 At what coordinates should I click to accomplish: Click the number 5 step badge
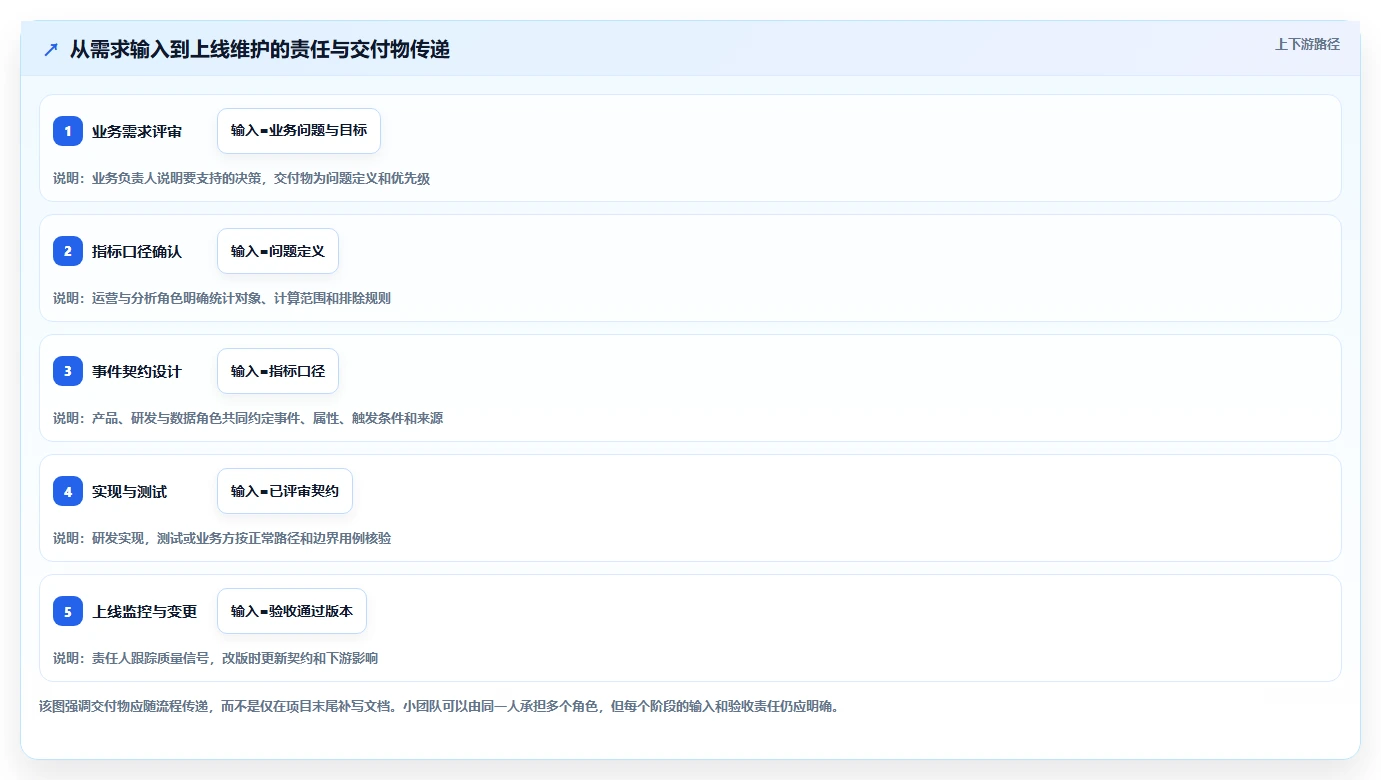(68, 611)
